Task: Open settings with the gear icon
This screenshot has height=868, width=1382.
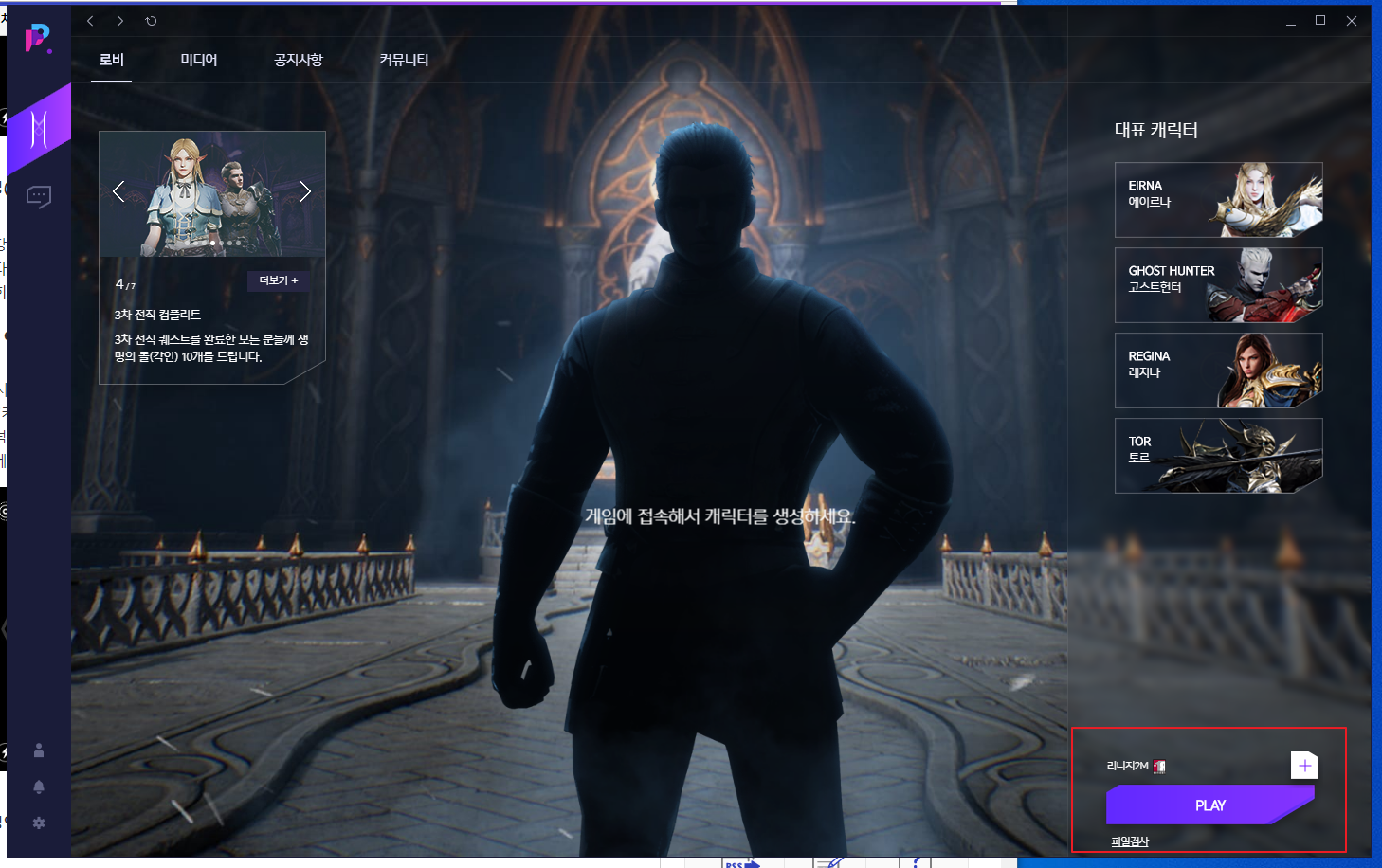Action: pos(39,823)
